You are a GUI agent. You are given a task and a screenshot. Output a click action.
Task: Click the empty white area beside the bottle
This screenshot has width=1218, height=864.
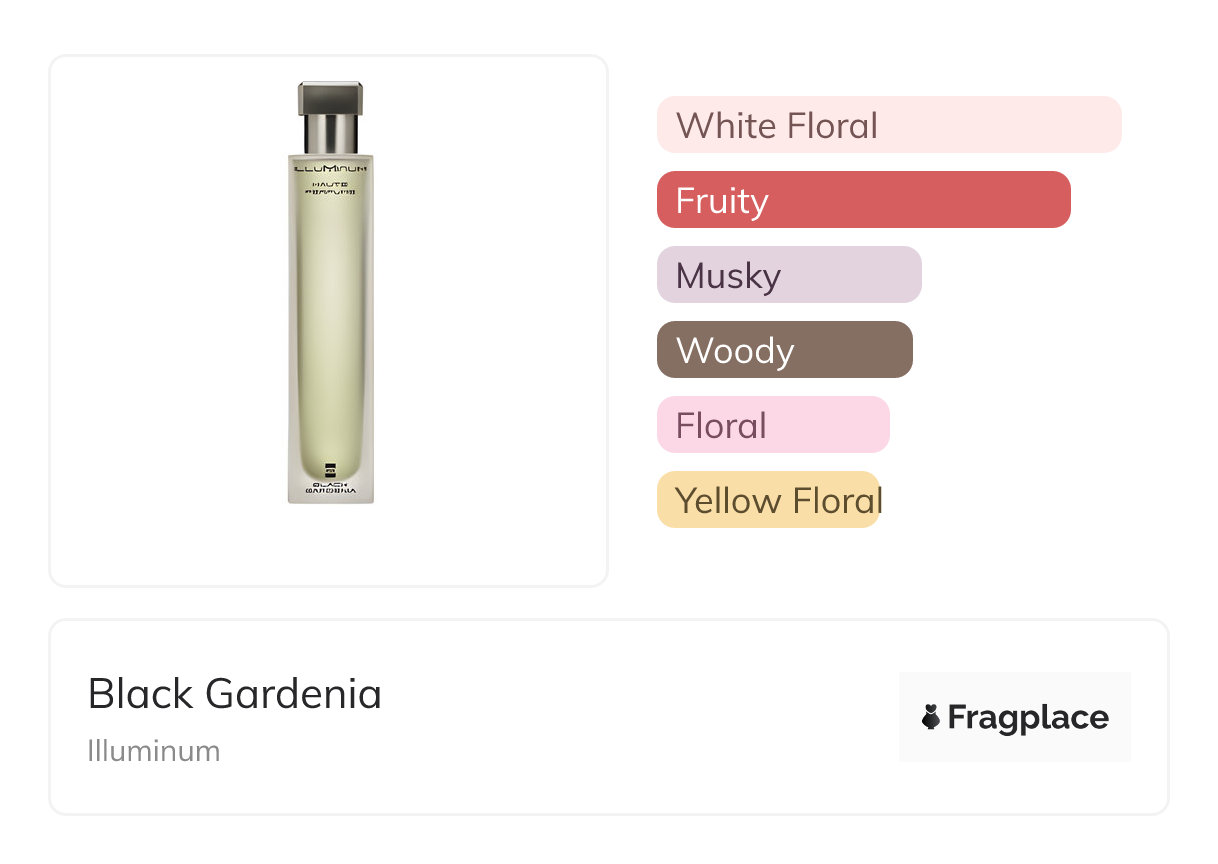(x=480, y=320)
